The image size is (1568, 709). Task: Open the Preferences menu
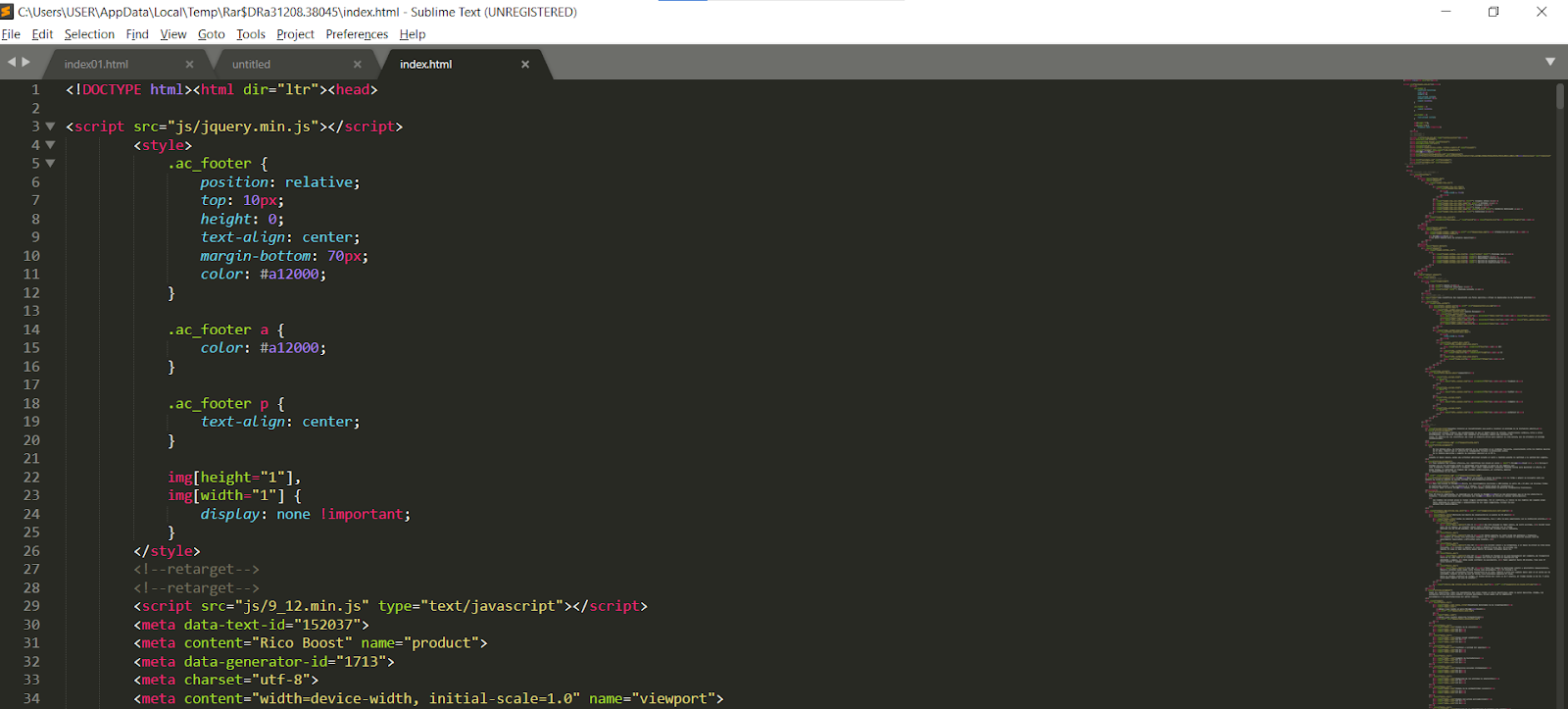coord(357,34)
